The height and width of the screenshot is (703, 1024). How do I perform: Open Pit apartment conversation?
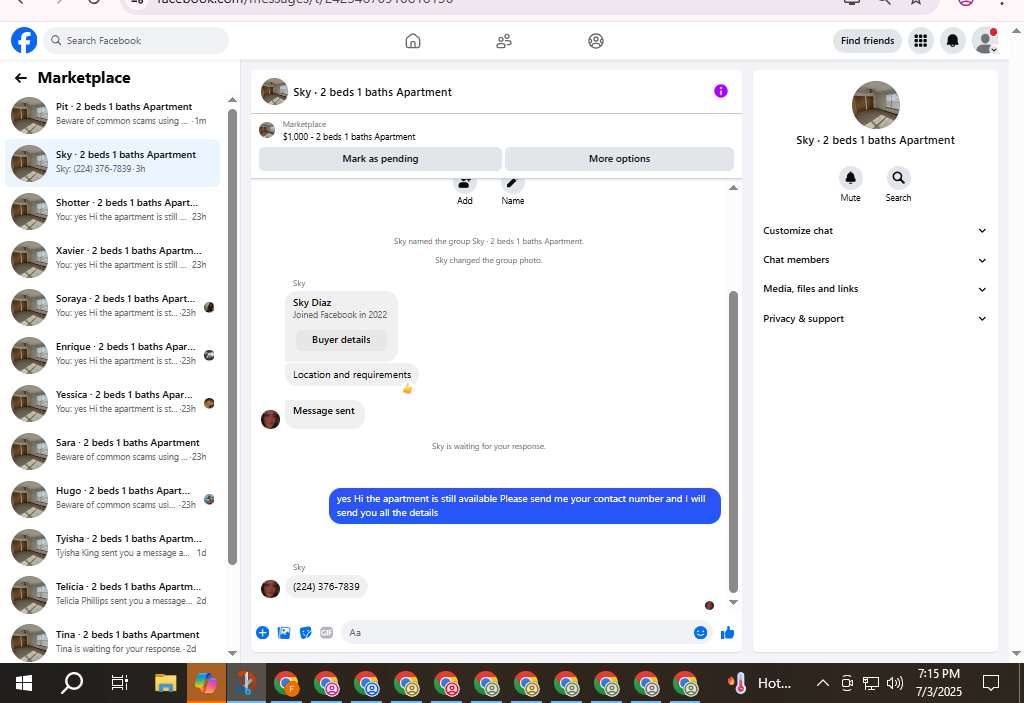click(x=112, y=114)
